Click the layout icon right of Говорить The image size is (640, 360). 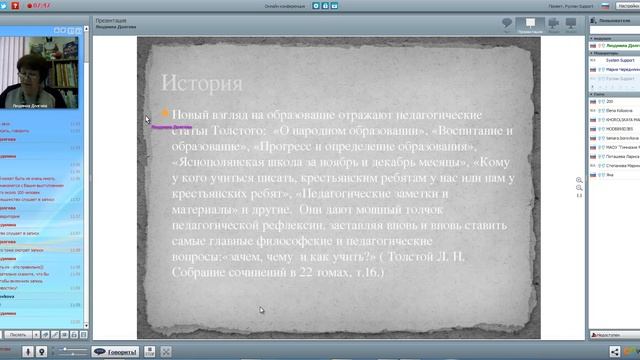(x=149, y=351)
